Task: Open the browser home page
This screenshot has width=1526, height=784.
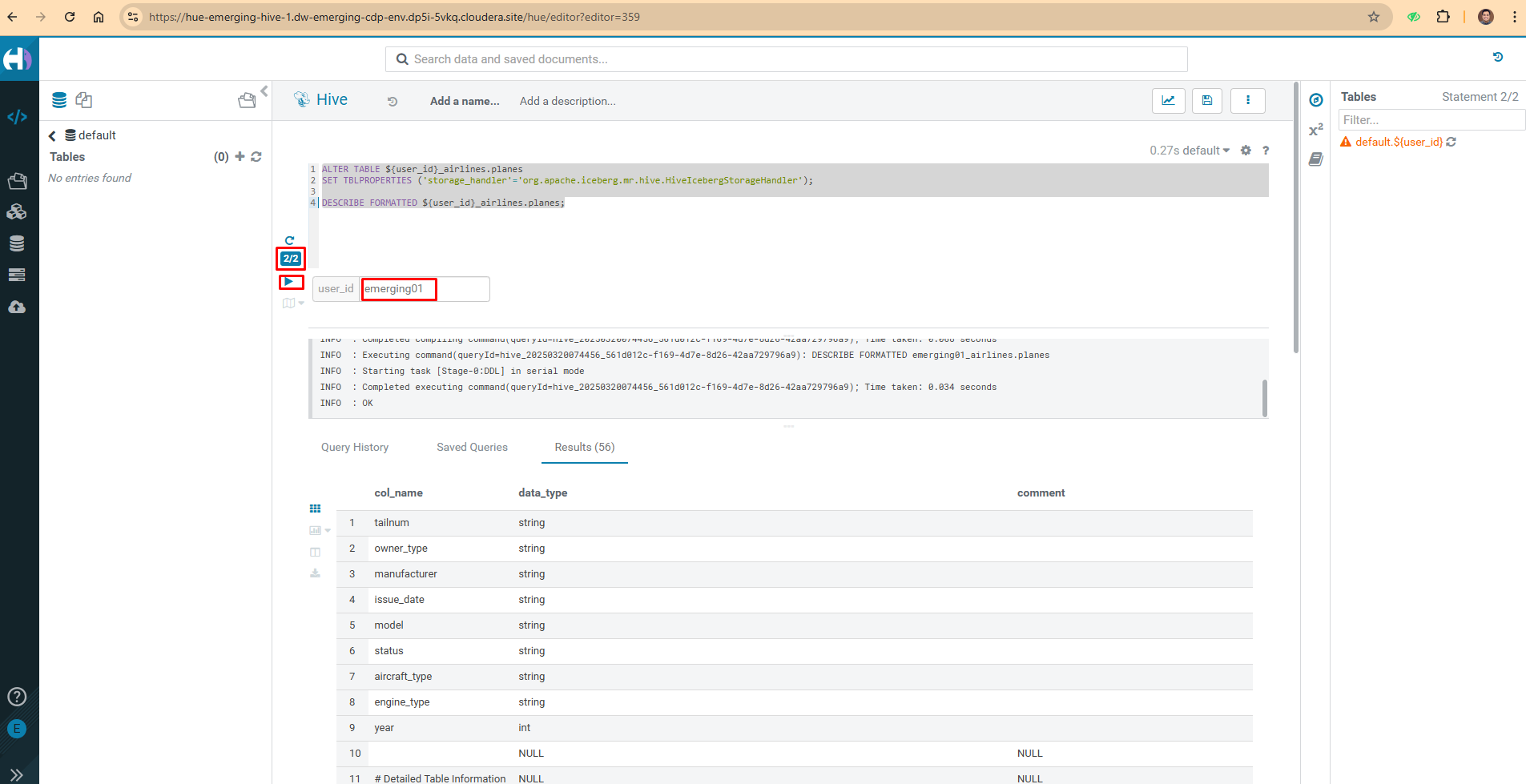Action: [x=99, y=17]
